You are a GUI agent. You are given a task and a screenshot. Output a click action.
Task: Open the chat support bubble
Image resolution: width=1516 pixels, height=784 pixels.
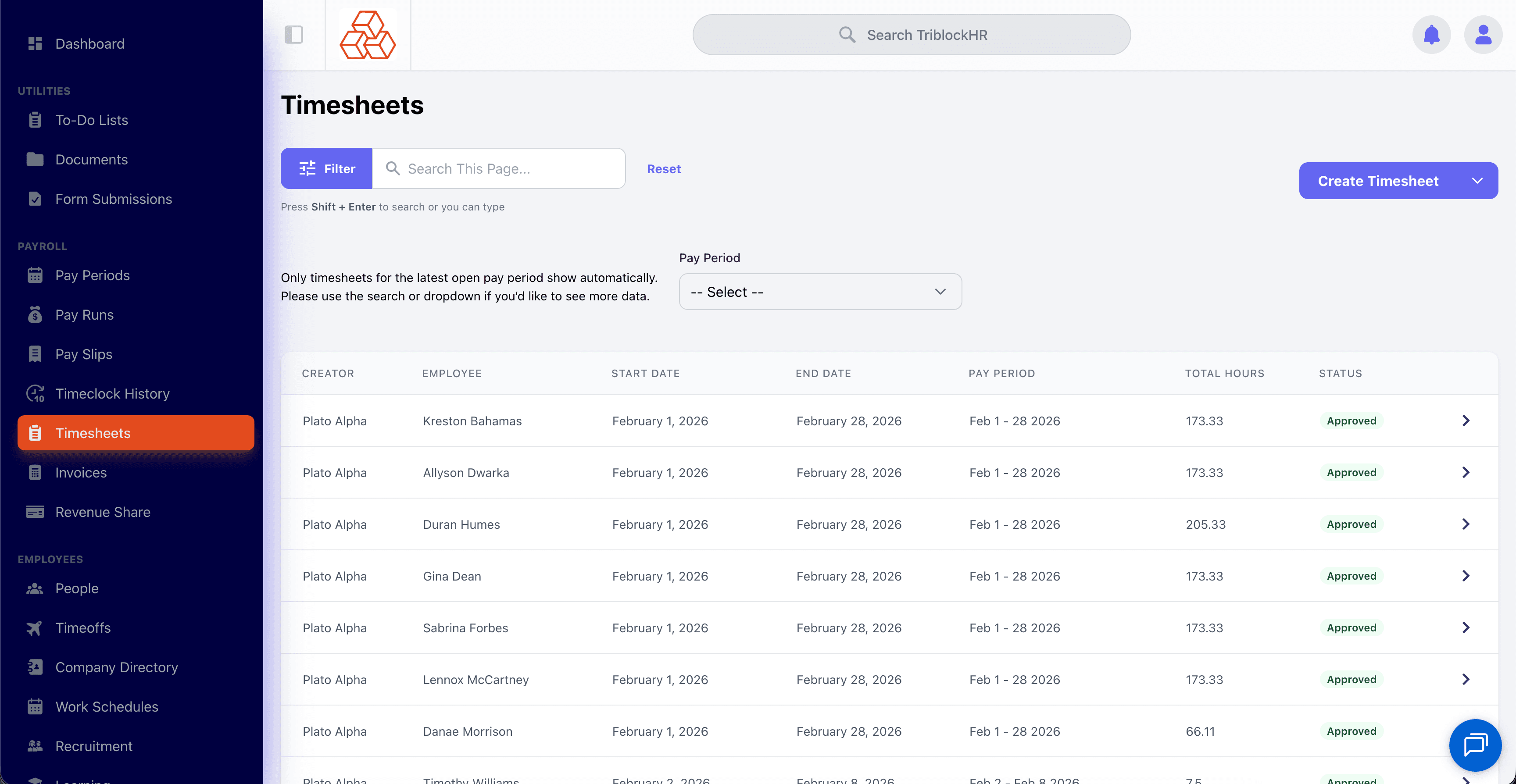pos(1474,745)
